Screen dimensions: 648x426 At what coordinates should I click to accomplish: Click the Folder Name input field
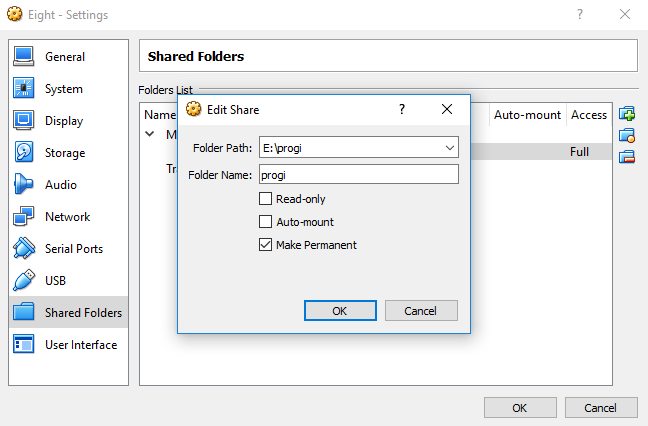359,174
